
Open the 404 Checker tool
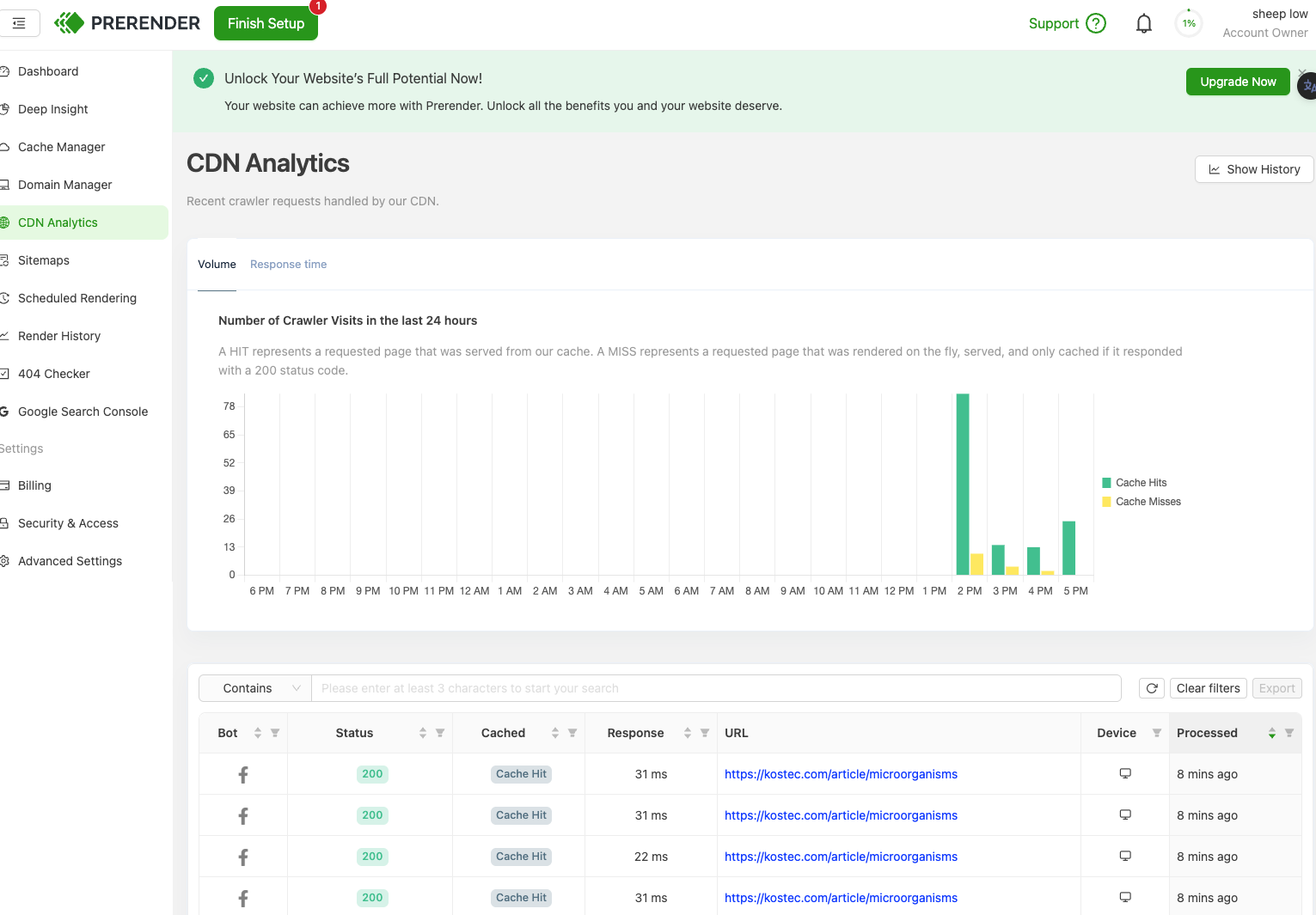pyautogui.click(x=53, y=374)
